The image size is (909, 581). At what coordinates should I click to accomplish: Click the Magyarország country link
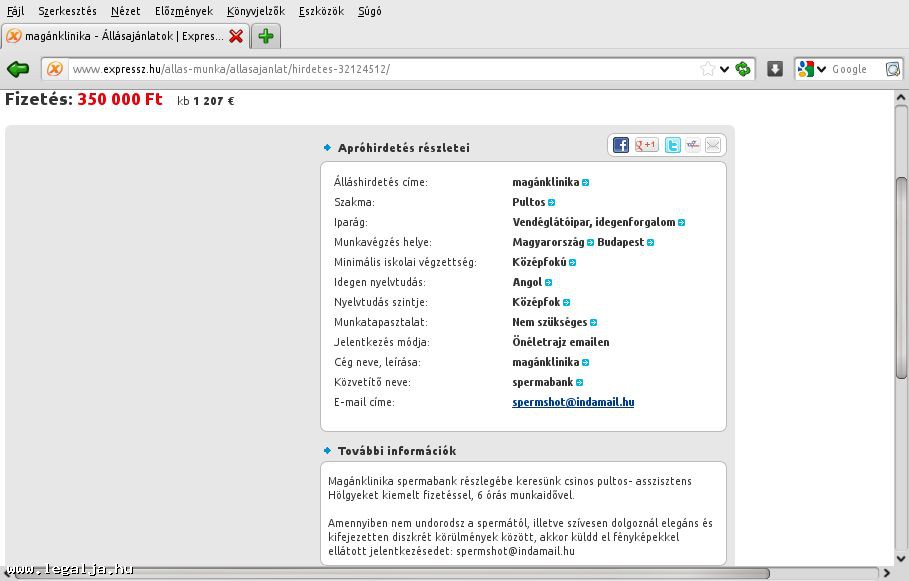548,242
